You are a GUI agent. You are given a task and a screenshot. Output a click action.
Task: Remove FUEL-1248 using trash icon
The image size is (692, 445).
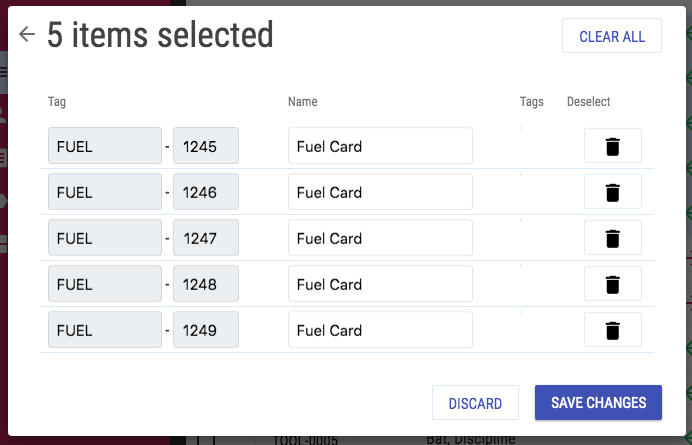coord(613,284)
